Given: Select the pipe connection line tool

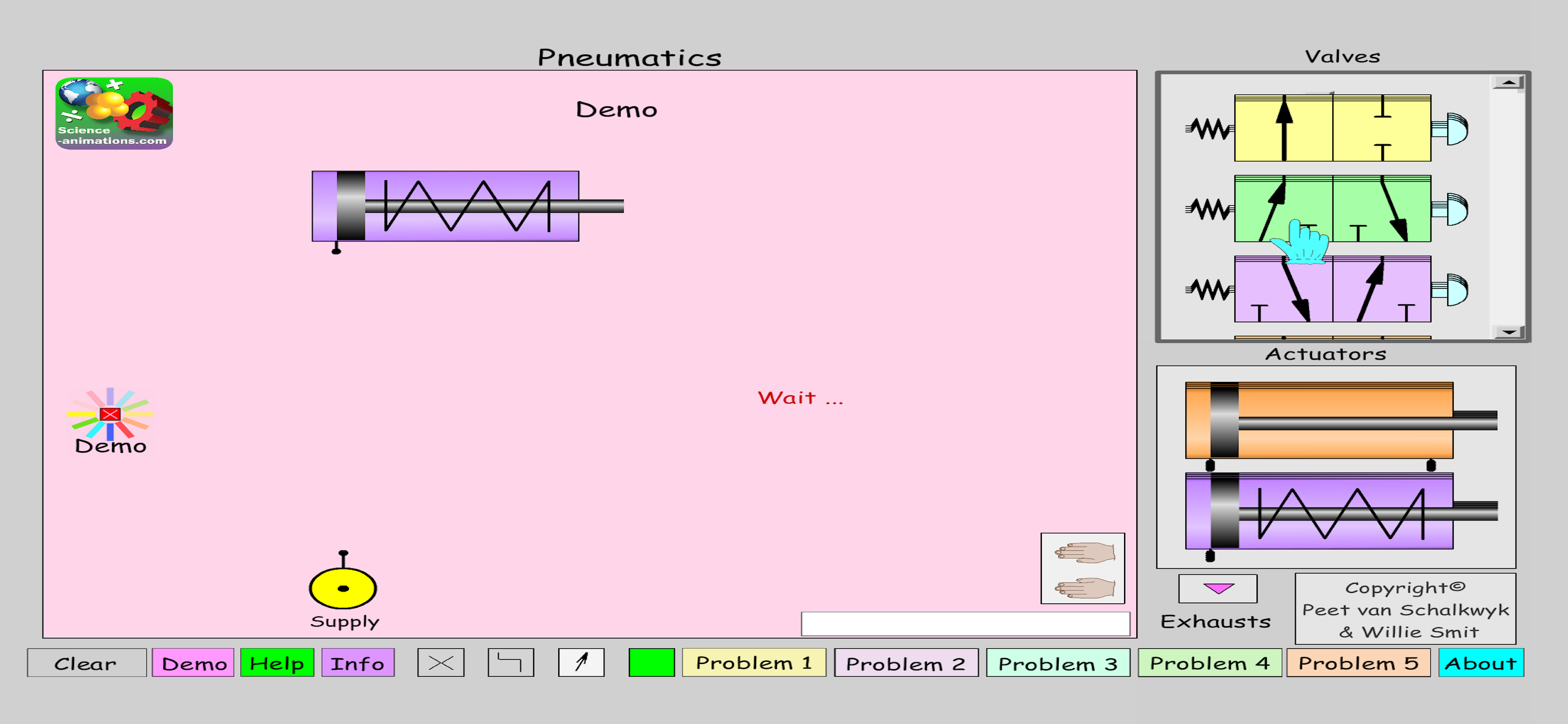Looking at the screenshot, I should tap(510, 663).
